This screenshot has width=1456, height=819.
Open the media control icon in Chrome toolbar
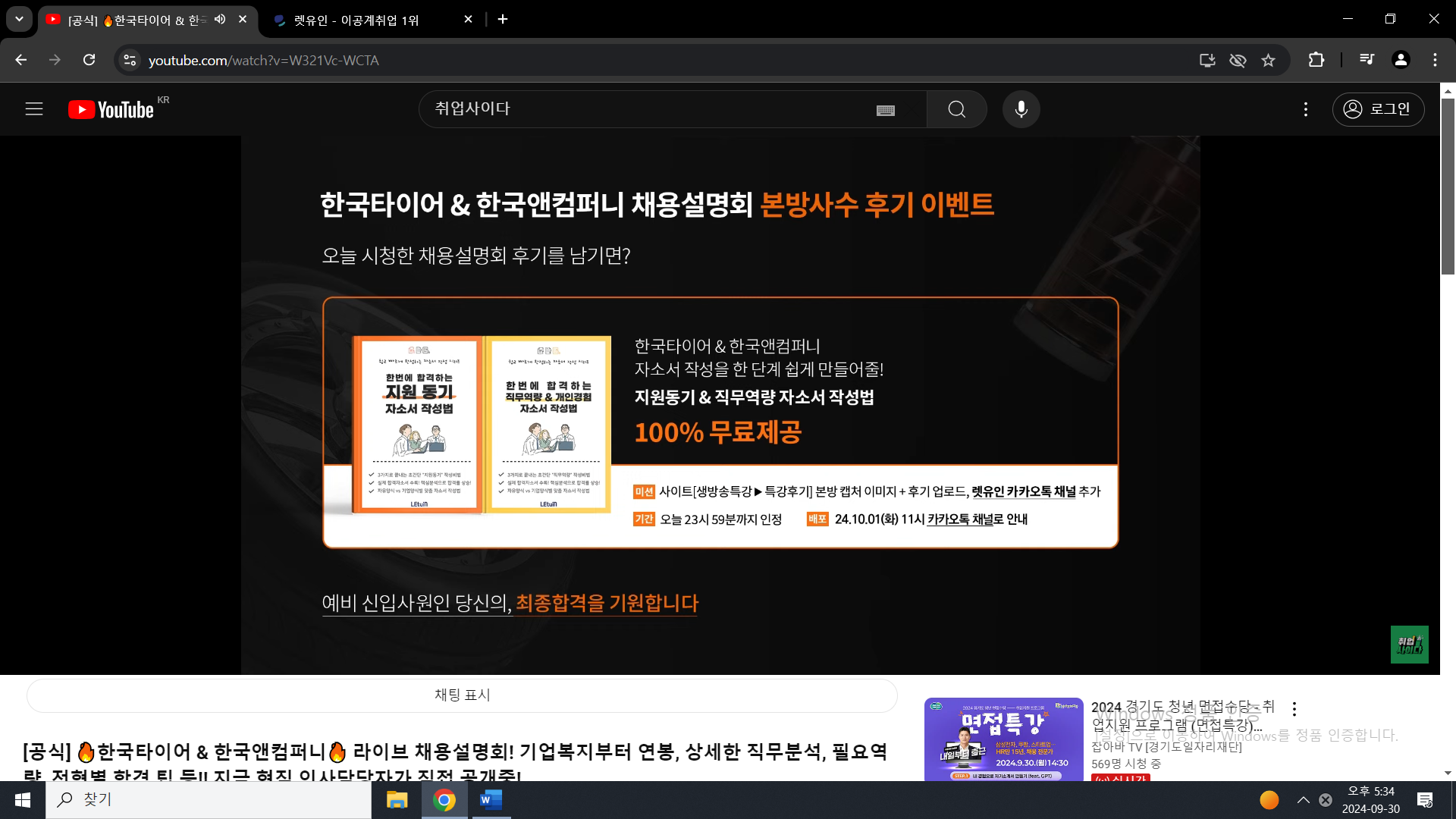1367,60
